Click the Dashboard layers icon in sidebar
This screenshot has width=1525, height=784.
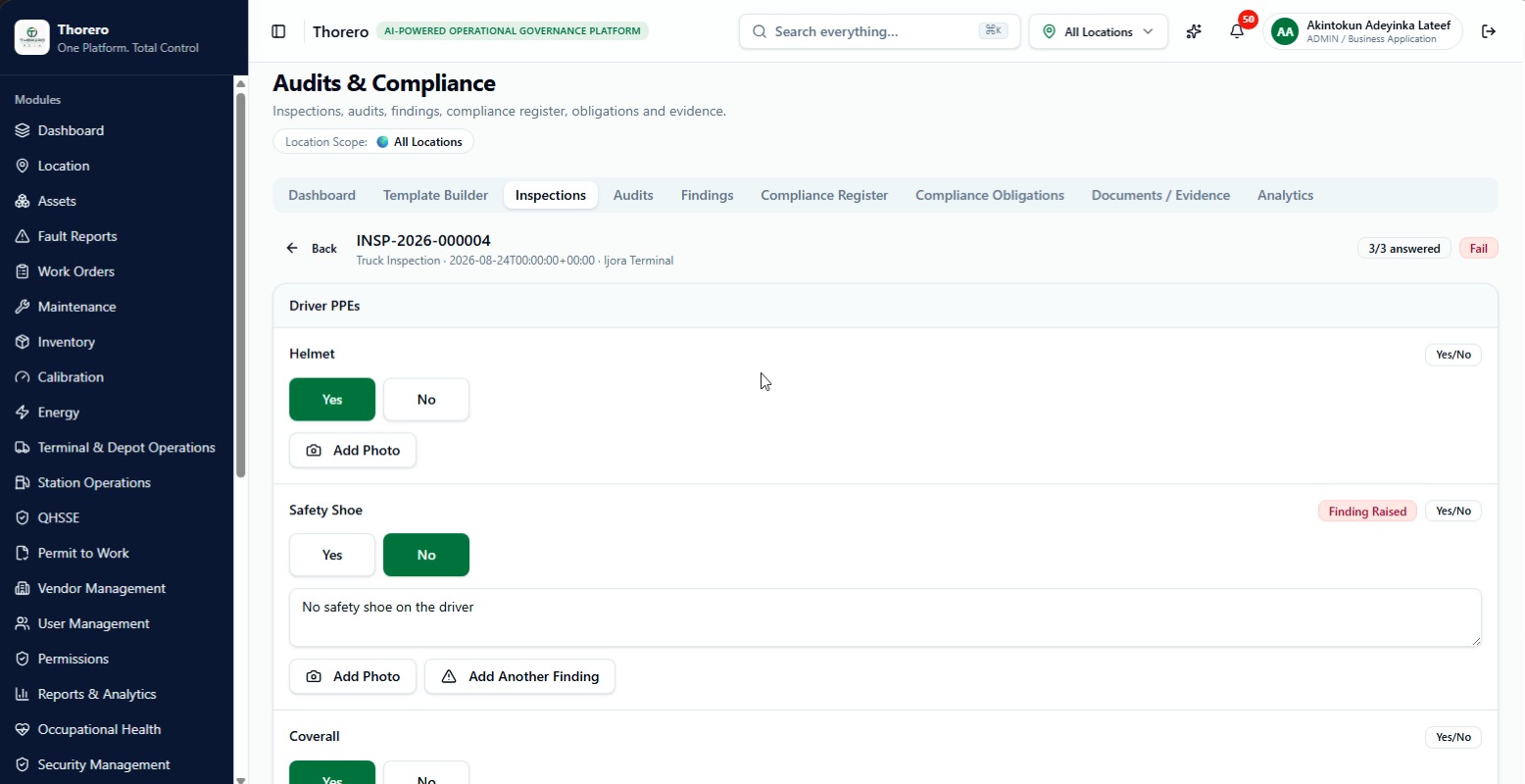click(23, 130)
